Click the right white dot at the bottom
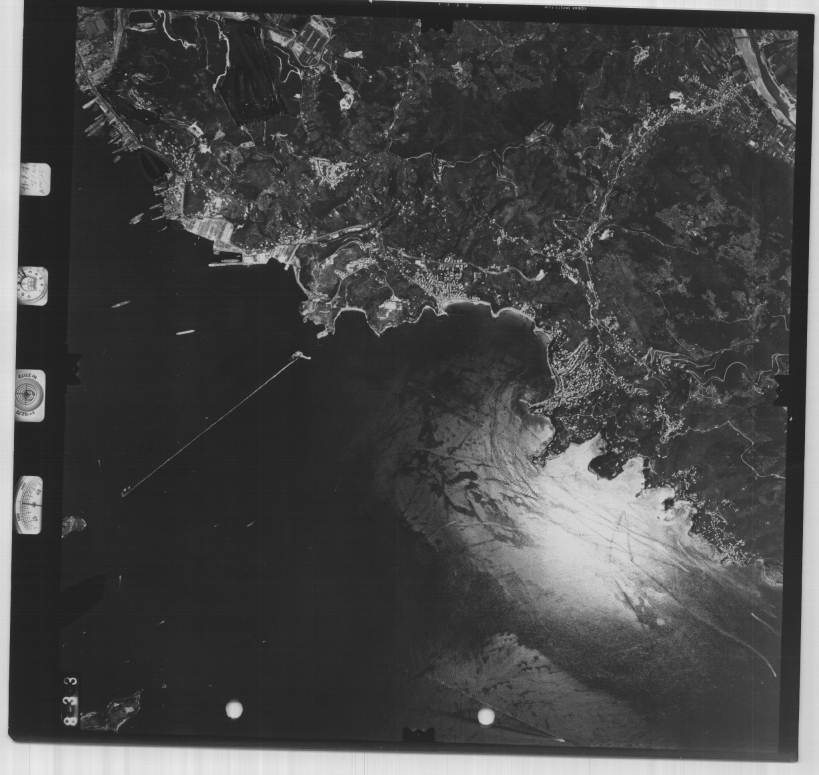Image resolution: width=819 pixels, height=775 pixels. pos(486,716)
